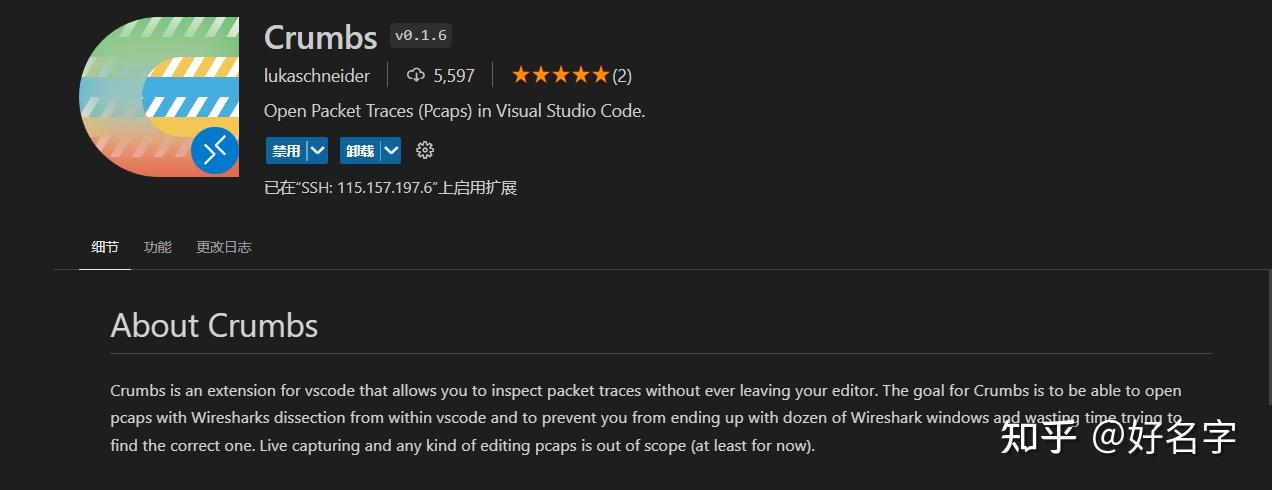Click the 卸载 (Uninstall) button
Image resolution: width=1272 pixels, height=490 pixels.
tap(360, 150)
